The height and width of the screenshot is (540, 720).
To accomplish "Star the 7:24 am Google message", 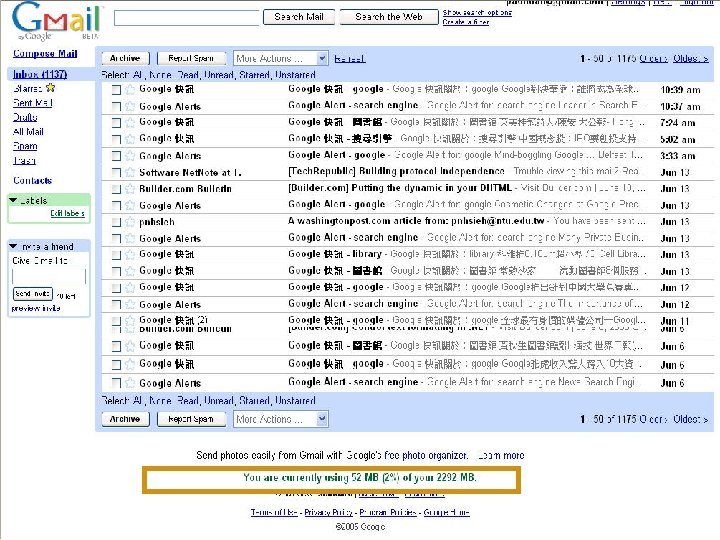I will click(x=130, y=123).
